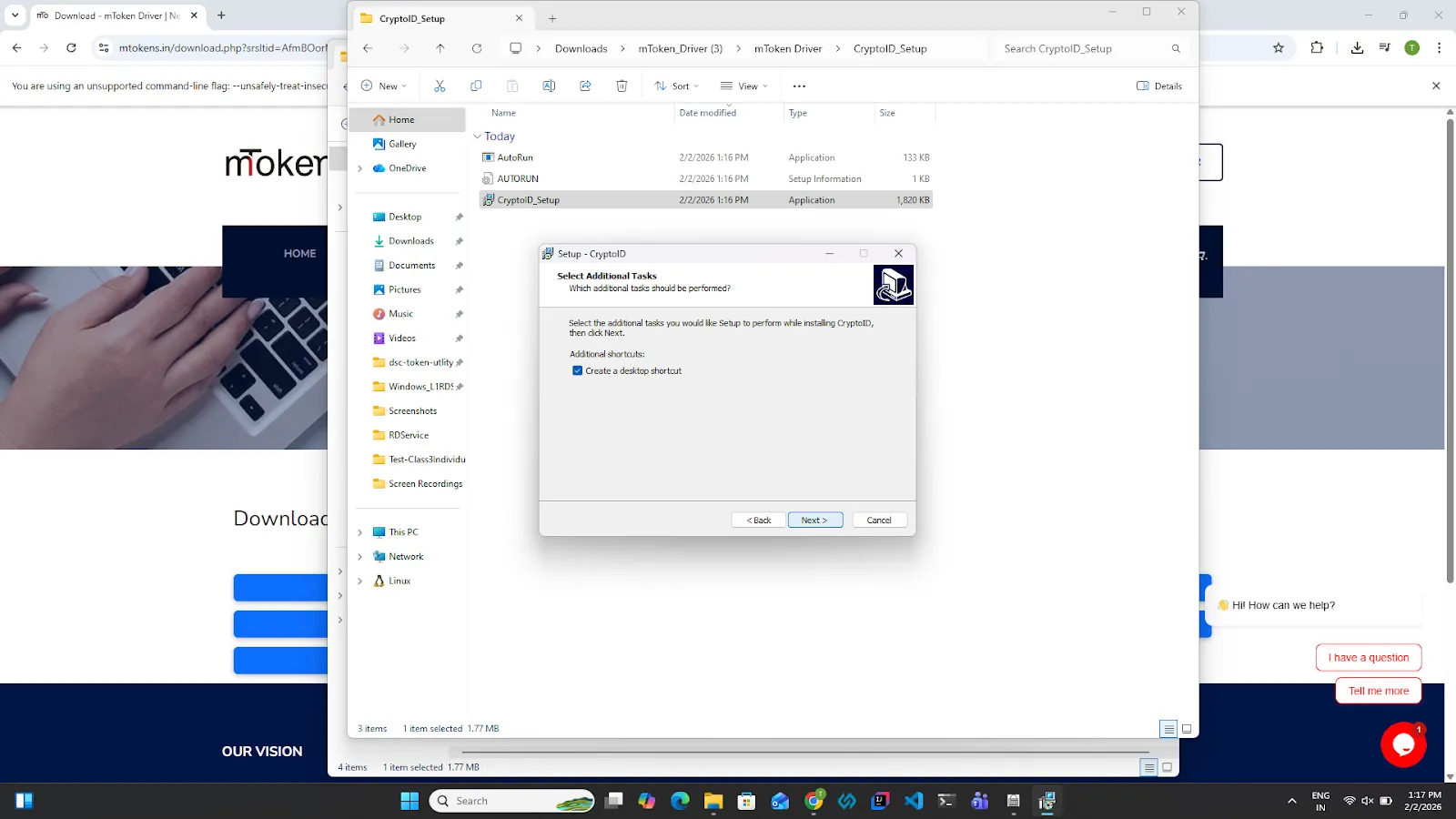This screenshot has width=1456, height=819.
Task: Open the Sort dropdown menu
Action: (x=676, y=86)
